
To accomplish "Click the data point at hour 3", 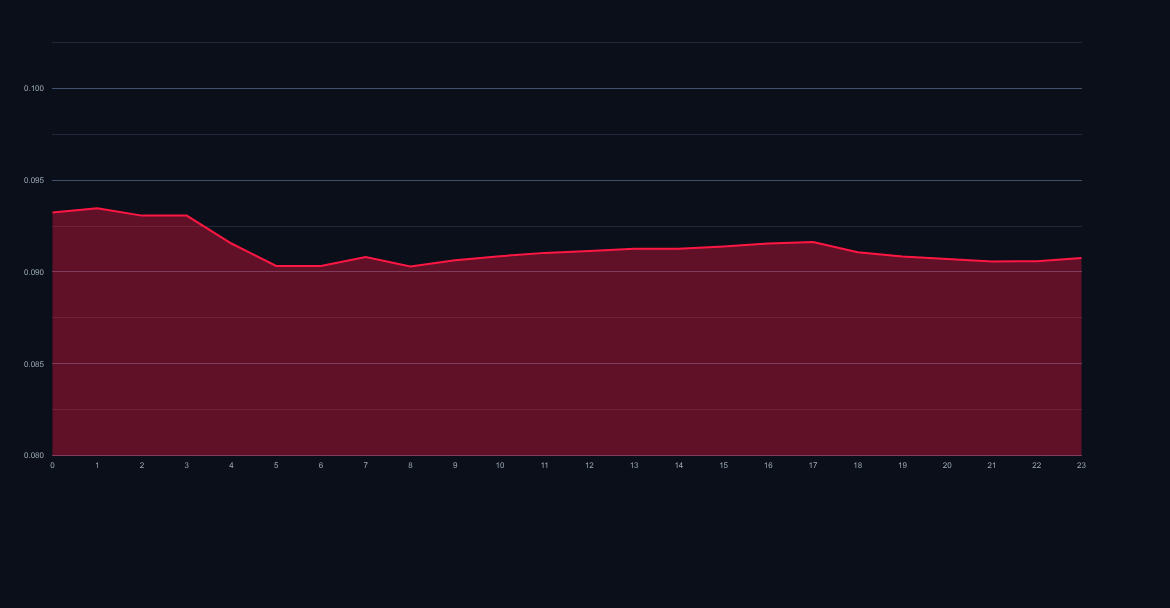I will [187, 216].
